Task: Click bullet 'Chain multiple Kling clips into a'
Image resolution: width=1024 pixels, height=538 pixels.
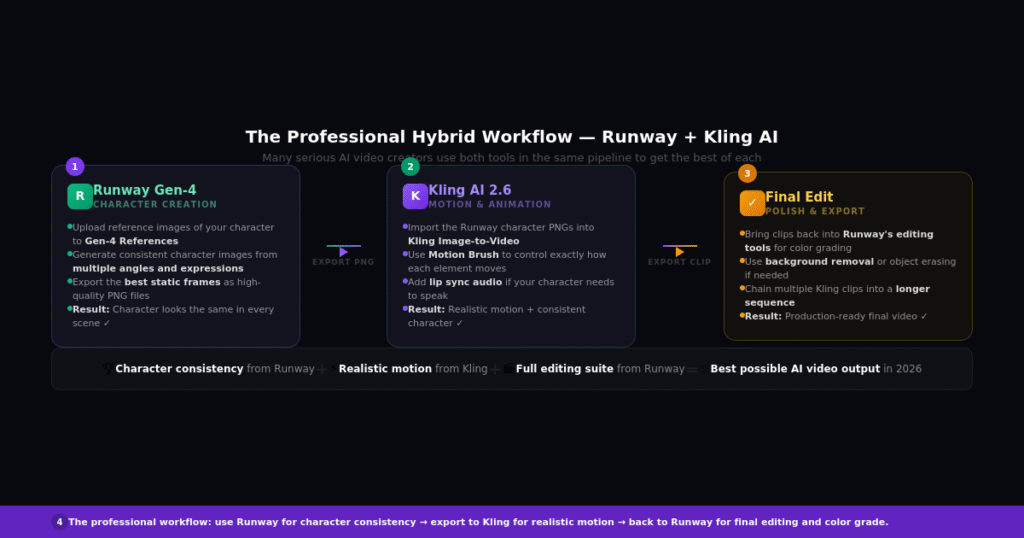Action: (x=819, y=289)
